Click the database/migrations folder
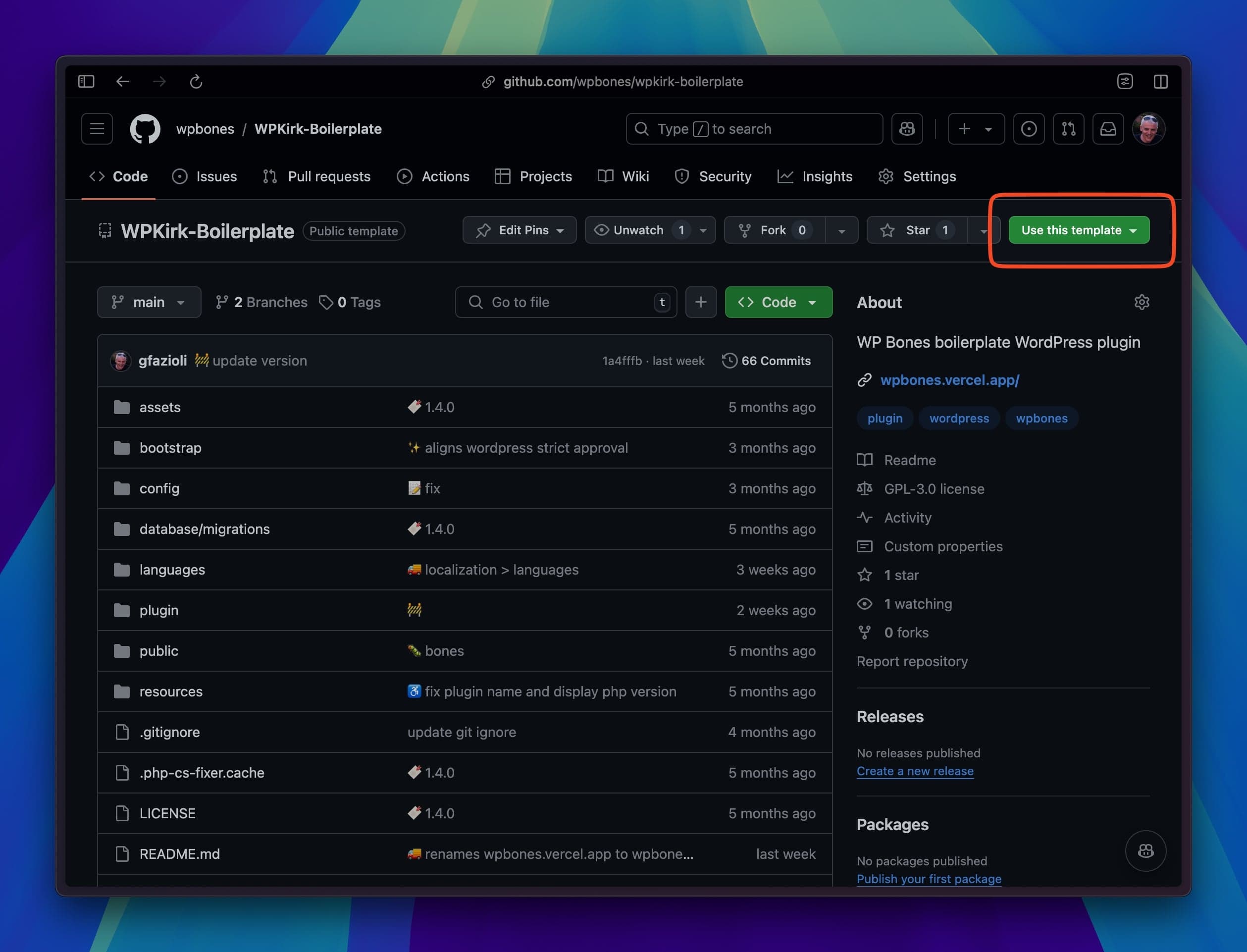 204,528
